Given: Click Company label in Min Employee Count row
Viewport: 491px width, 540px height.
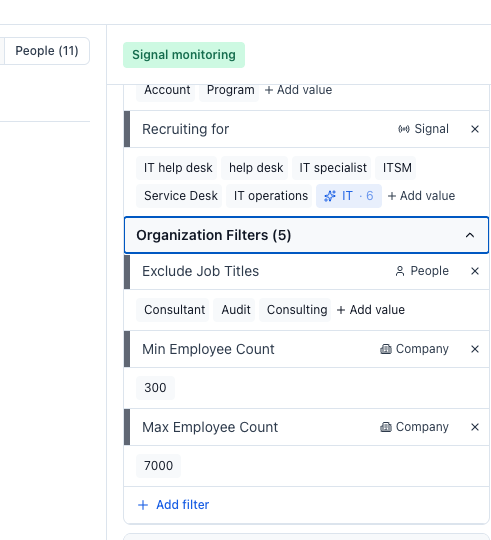Looking at the screenshot, I should (x=422, y=349).
